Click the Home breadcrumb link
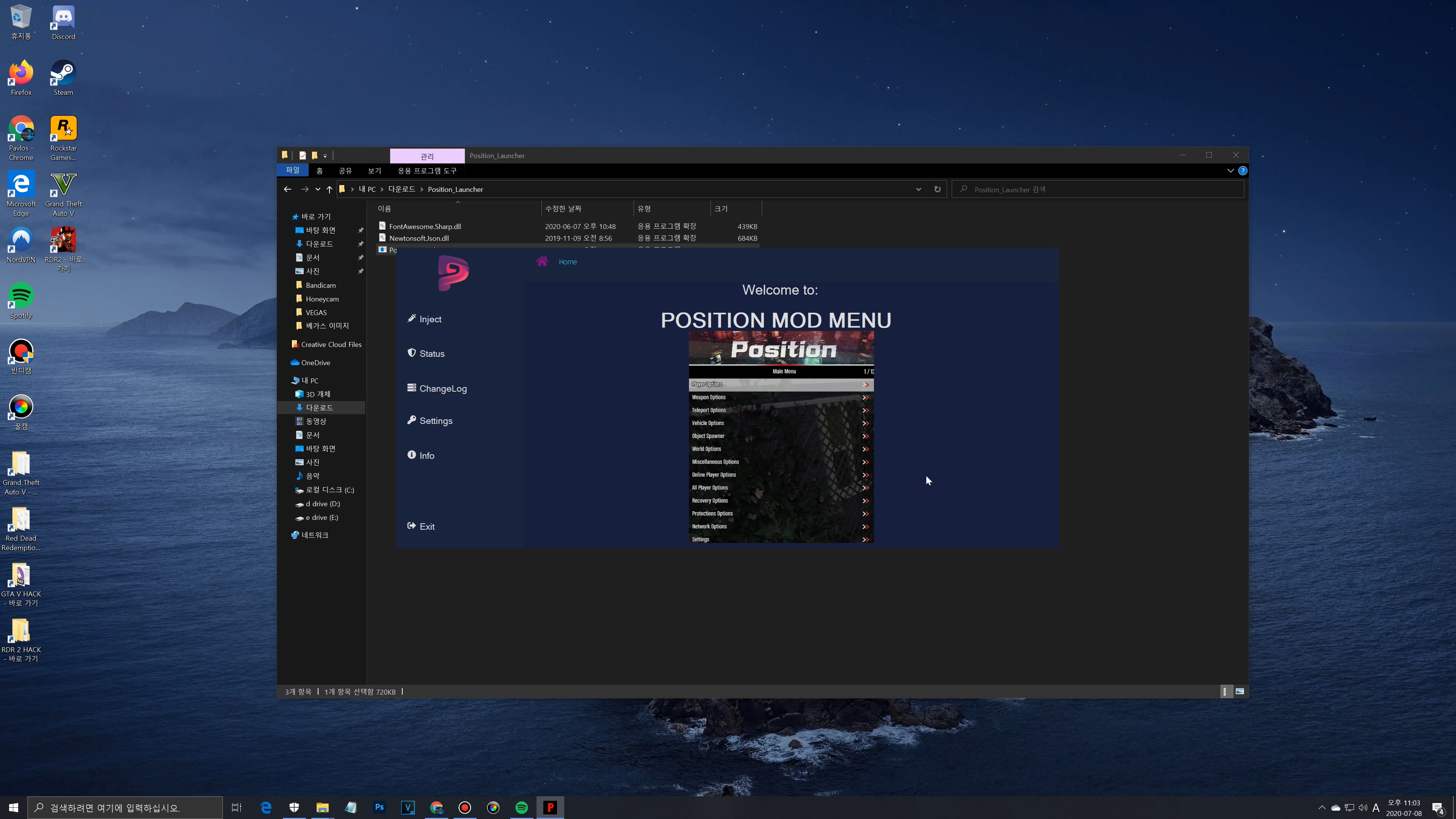 (x=568, y=262)
